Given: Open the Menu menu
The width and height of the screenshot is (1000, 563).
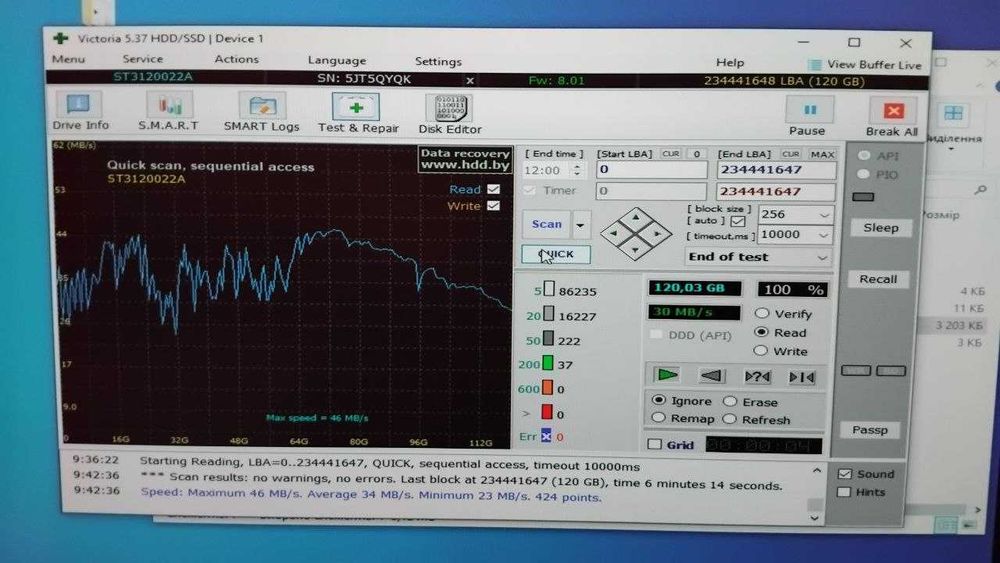Looking at the screenshot, I should [68, 59].
